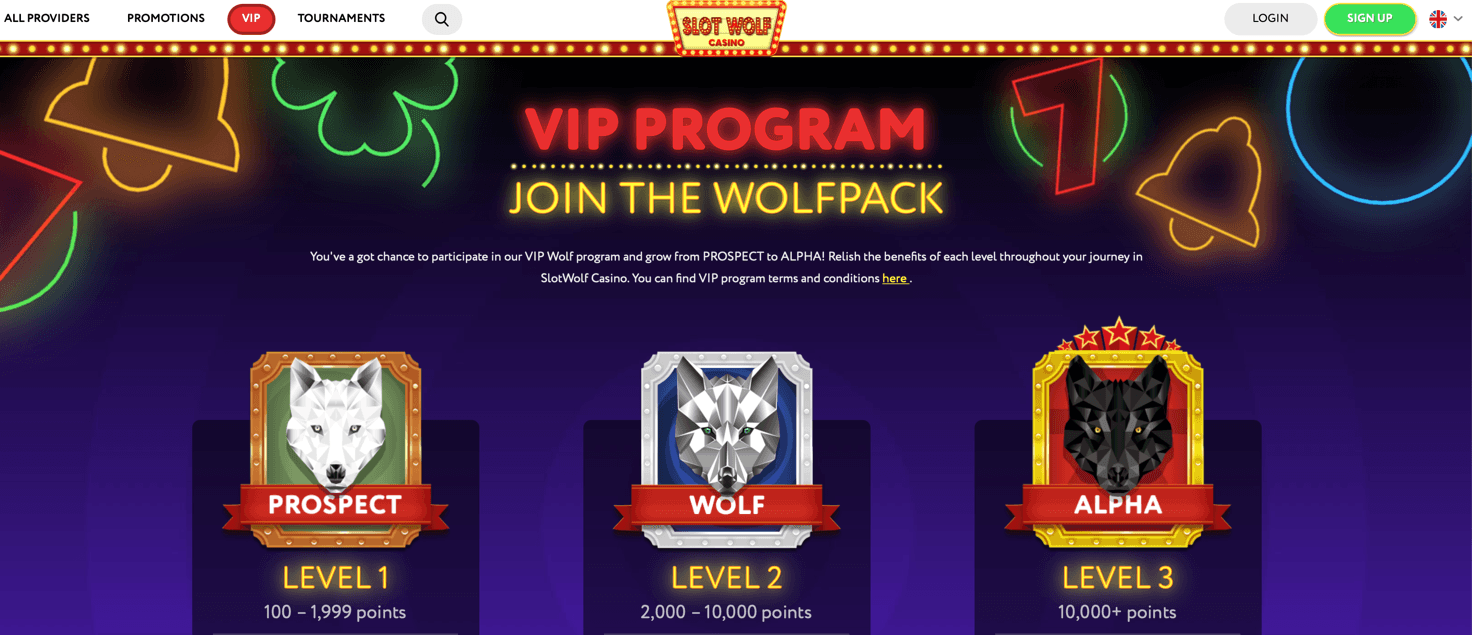The width and height of the screenshot is (1472, 635).
Task: Select the UK flag language icon
Action: click(1438, 19)
